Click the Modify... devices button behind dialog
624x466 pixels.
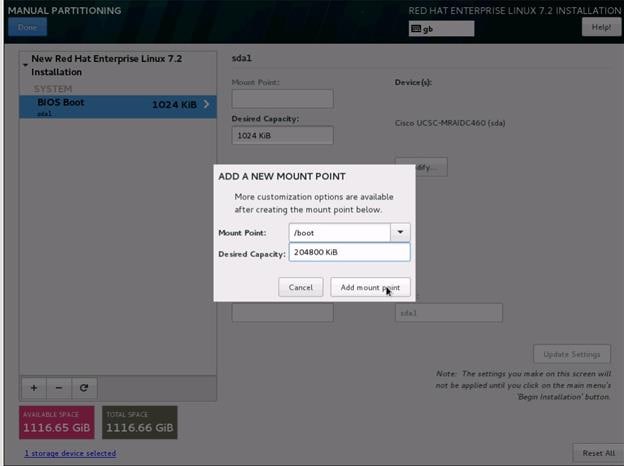pyautogui.click(x=431, y=167)
